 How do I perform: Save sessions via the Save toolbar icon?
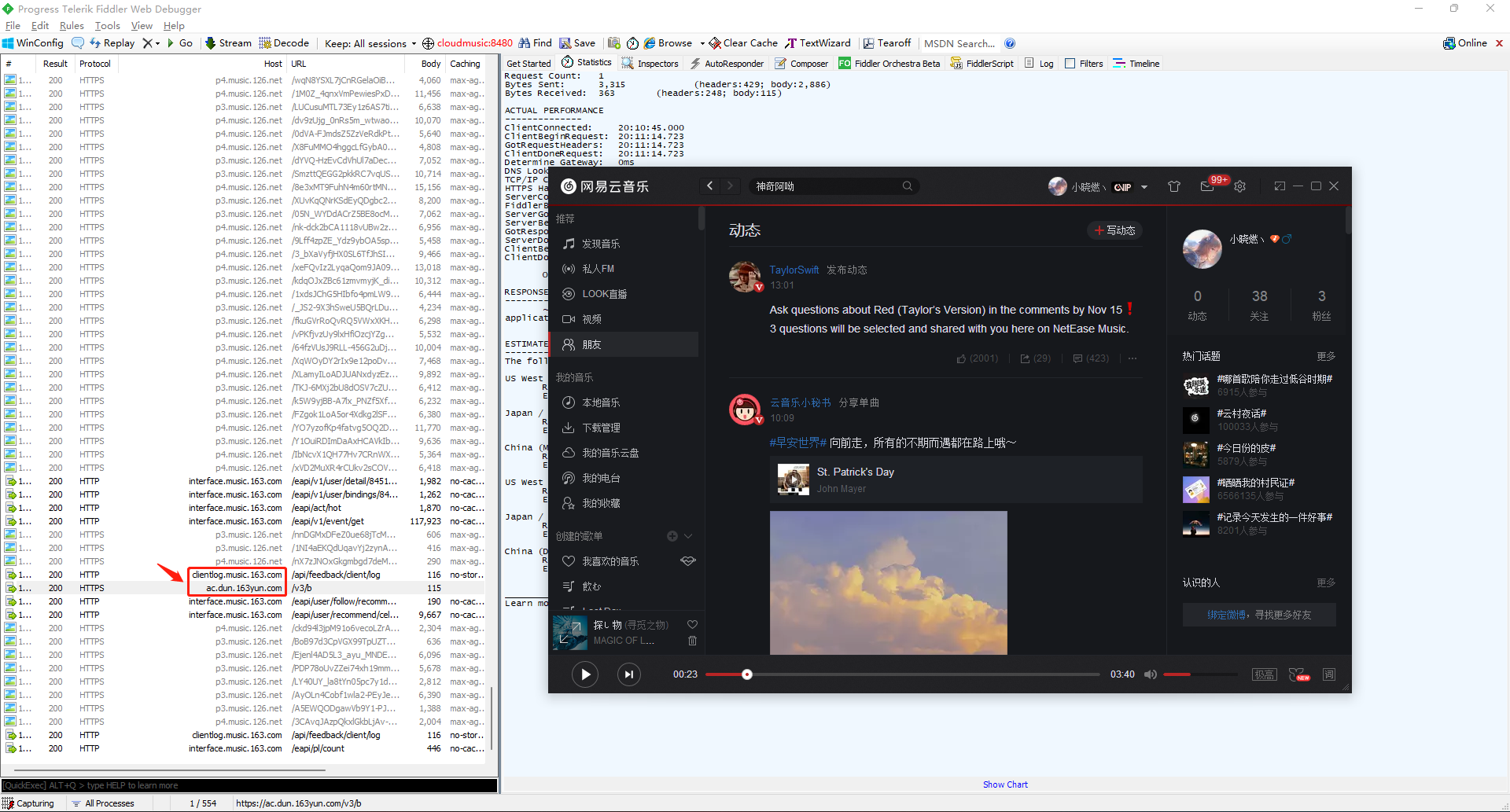577,43
